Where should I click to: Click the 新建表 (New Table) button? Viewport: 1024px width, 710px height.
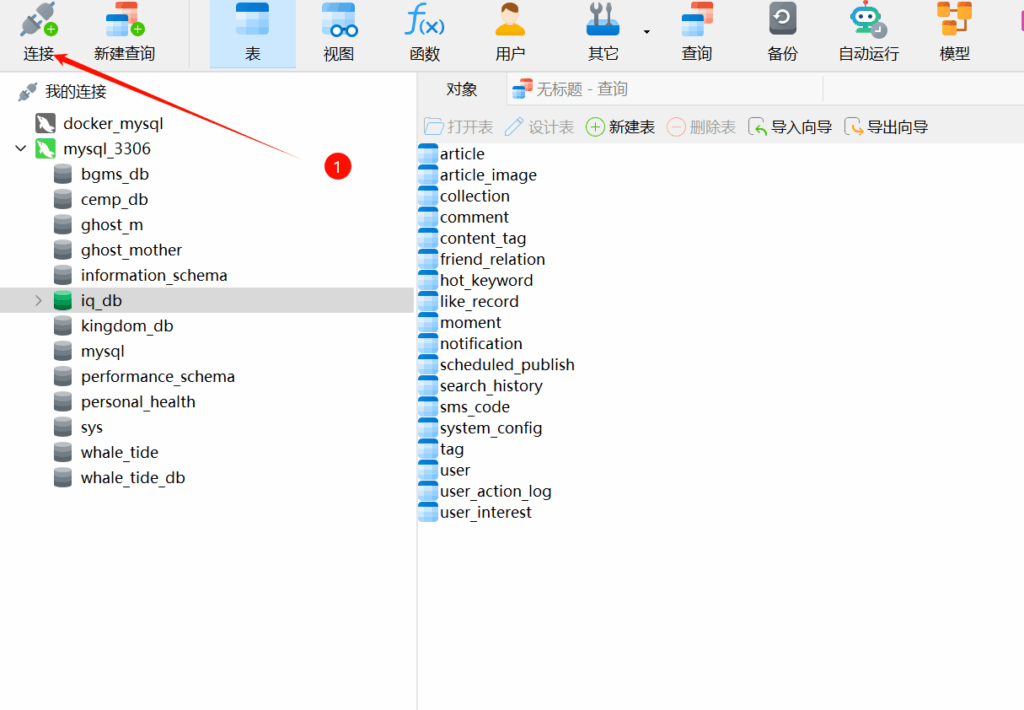coord(621,127)
